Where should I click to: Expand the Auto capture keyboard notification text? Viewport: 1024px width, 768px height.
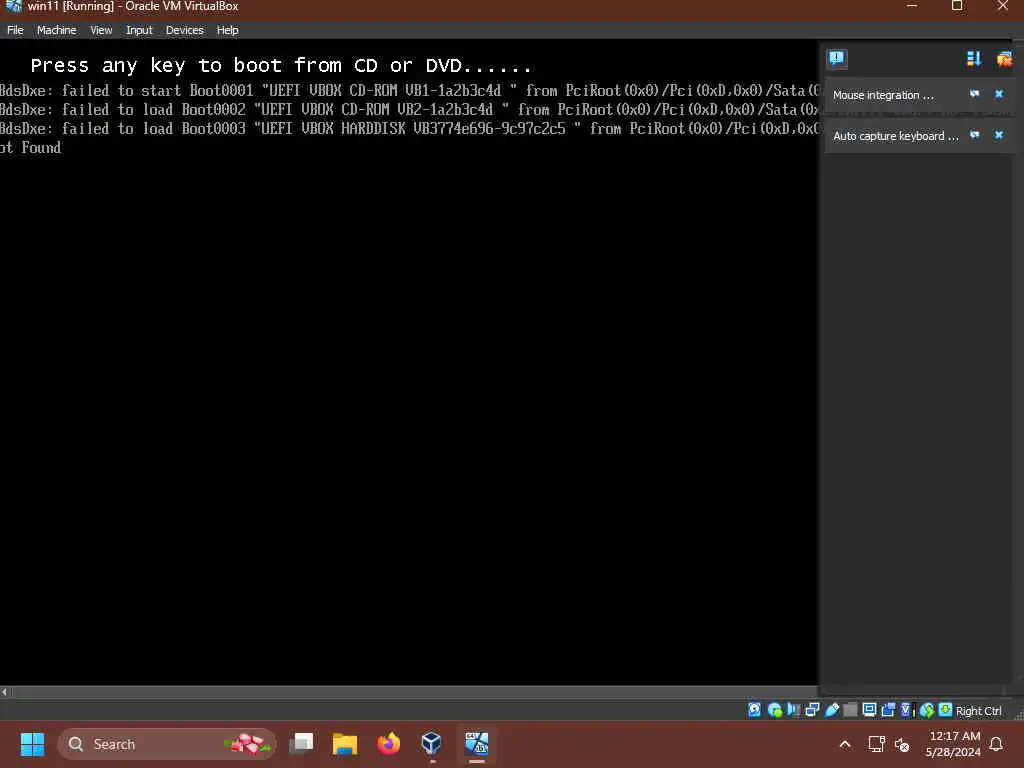tap(895, 136)
